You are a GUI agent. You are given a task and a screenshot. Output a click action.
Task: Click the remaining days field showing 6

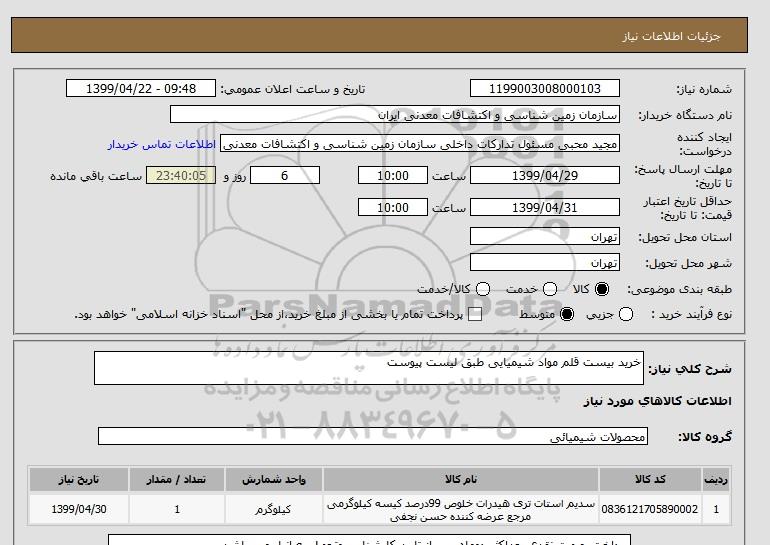coord(285,175)
